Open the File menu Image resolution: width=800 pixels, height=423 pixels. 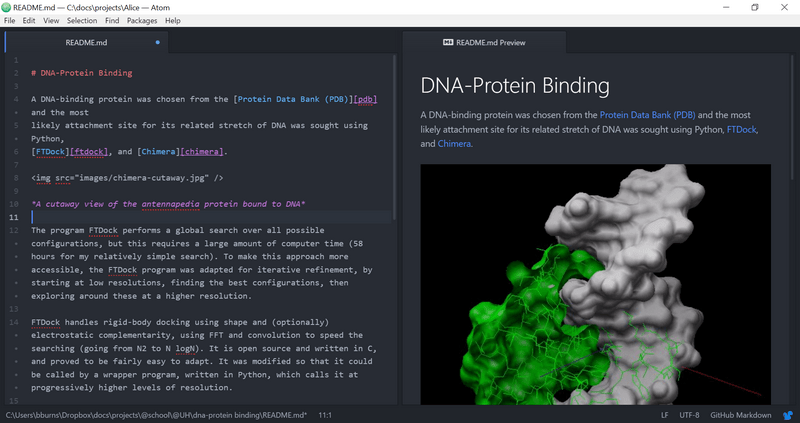pos(9,21)
